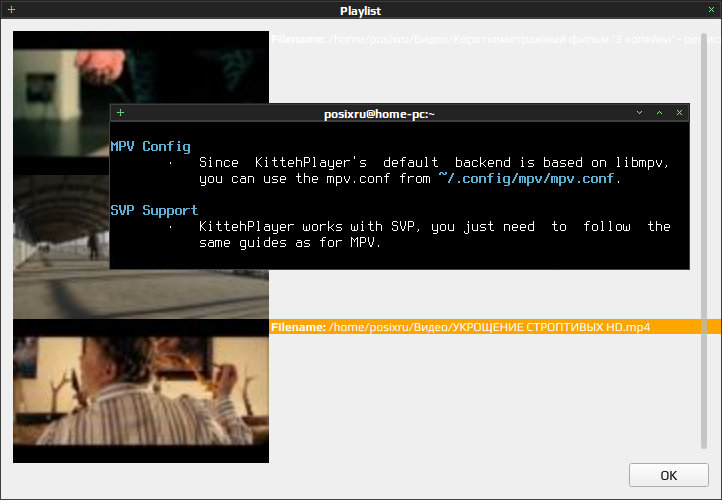Click the MPV Config heading in terminal
The height and width of the screenshot is (500, 722).
click(x=150, y=146)
